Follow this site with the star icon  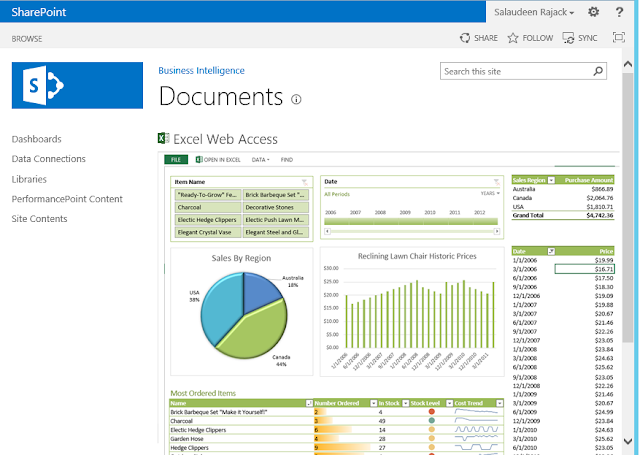click(513, 38)
